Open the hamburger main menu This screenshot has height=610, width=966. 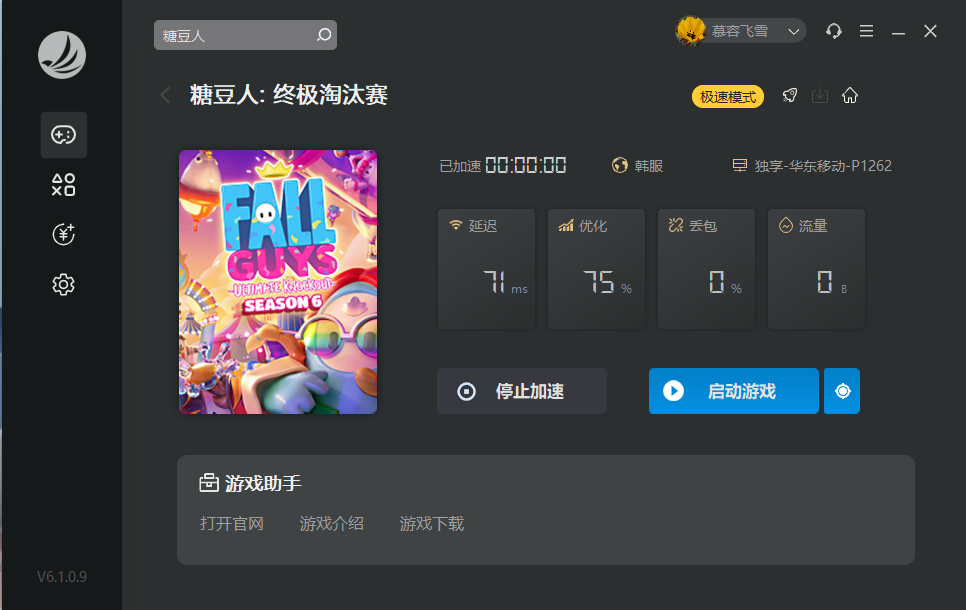pyautogui.click(x=866, y=31)
